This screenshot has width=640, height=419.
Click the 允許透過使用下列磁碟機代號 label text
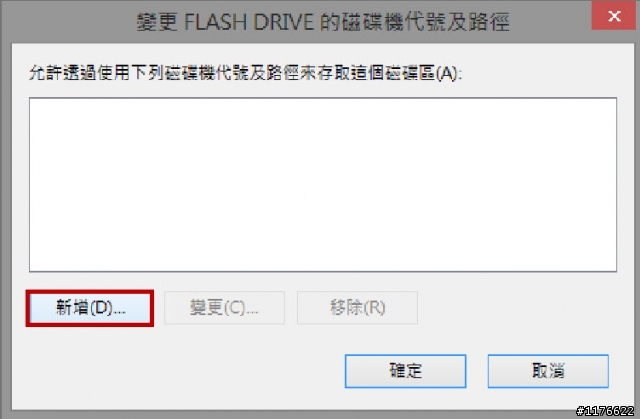pyautogui.click(x=131, y=73)
